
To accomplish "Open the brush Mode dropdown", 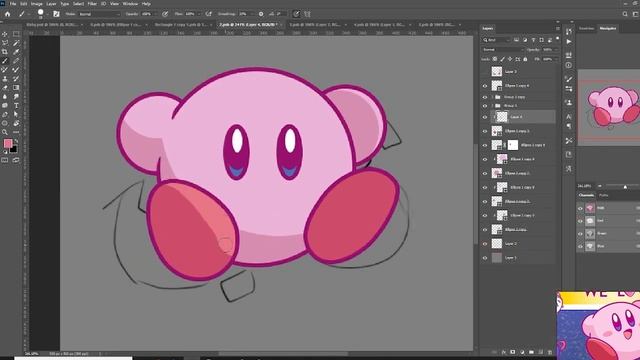I will (99, 14).
